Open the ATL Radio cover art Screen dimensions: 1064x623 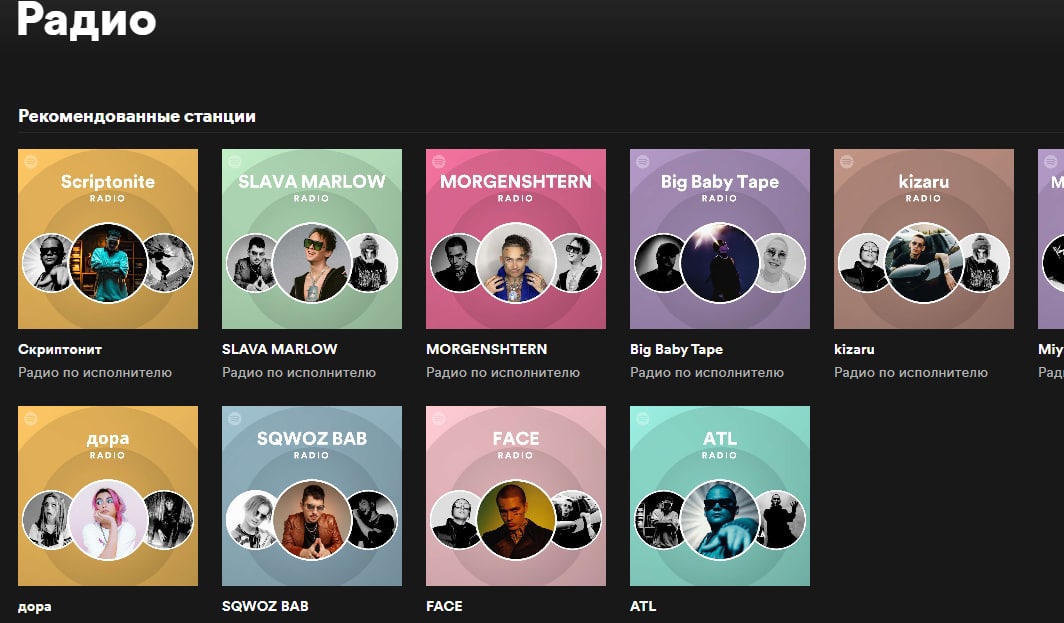pyautogui.click(x=720, y=496)
